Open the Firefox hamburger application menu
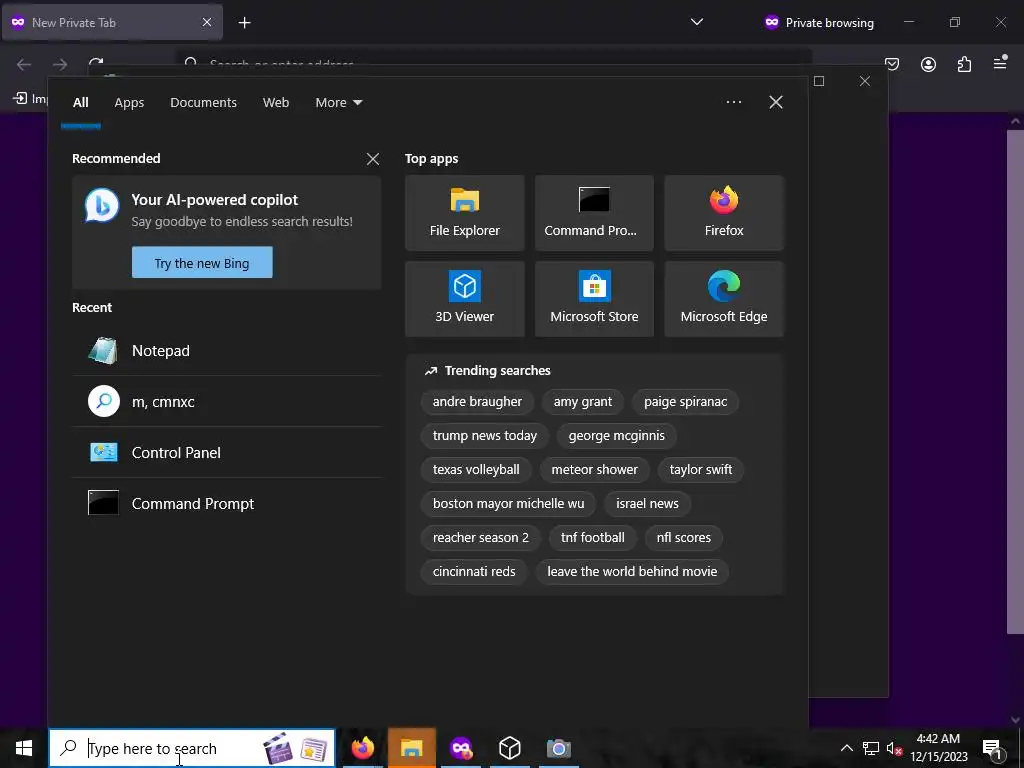The height and width of the screenshot is (768, 1024). click(1000, 63)
